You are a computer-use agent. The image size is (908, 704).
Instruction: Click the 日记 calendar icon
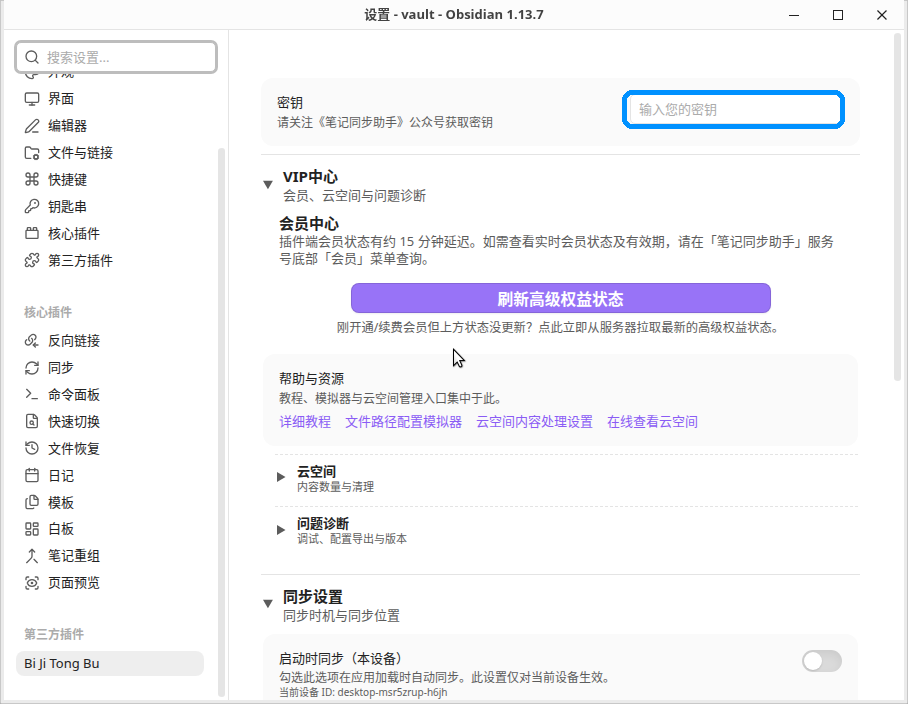32,476
